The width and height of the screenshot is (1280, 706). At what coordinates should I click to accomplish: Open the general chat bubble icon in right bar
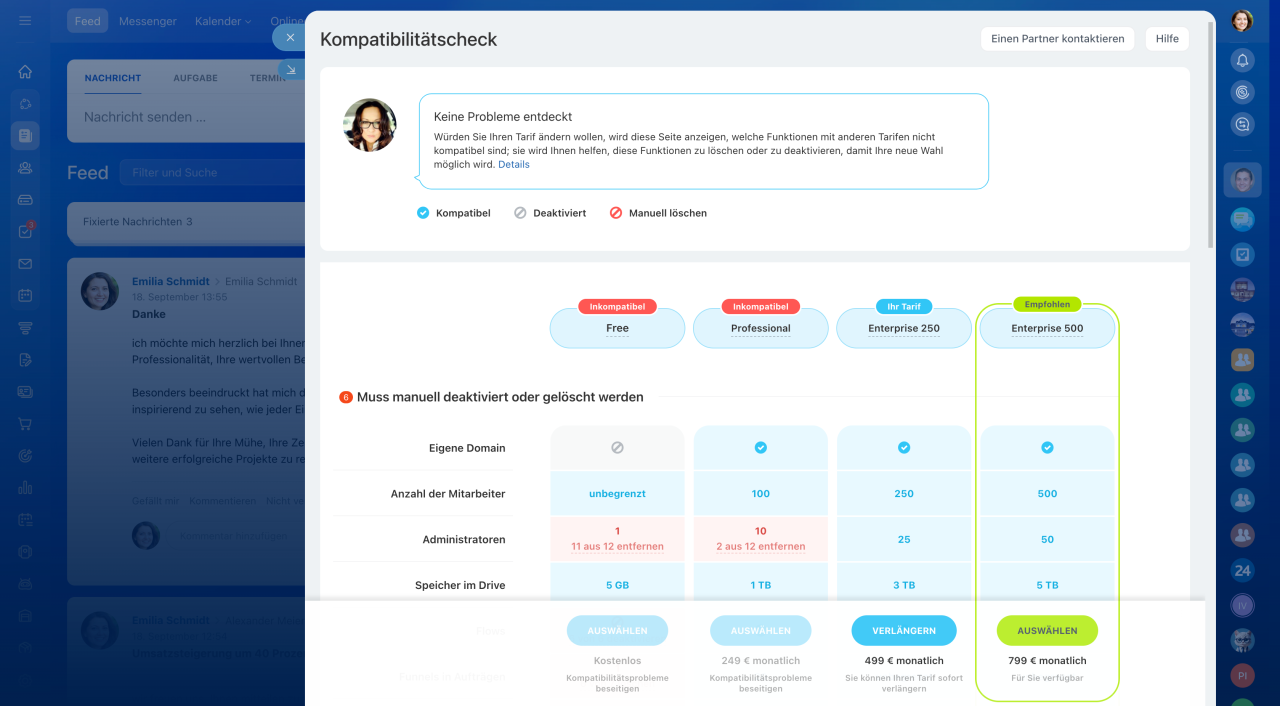click(x=1242, y=219)
